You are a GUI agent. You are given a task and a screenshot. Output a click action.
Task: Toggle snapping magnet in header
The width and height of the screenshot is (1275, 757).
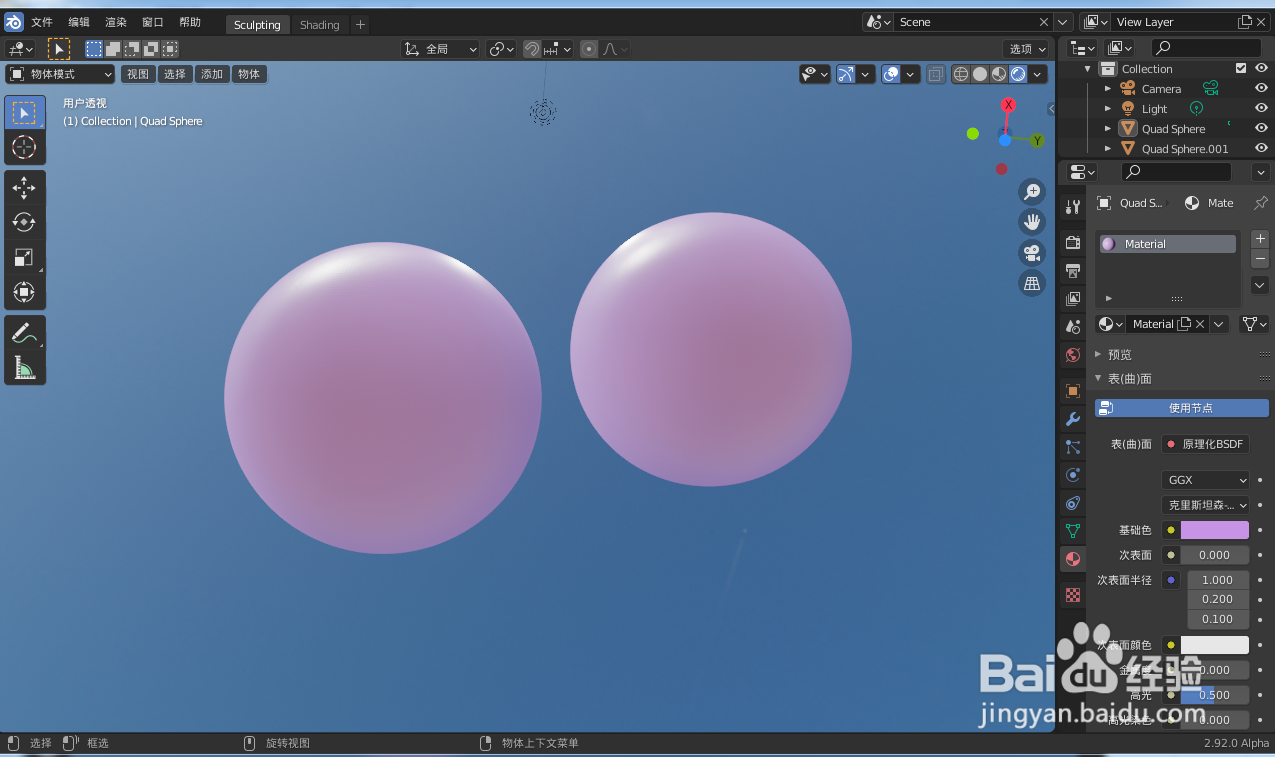533,49
